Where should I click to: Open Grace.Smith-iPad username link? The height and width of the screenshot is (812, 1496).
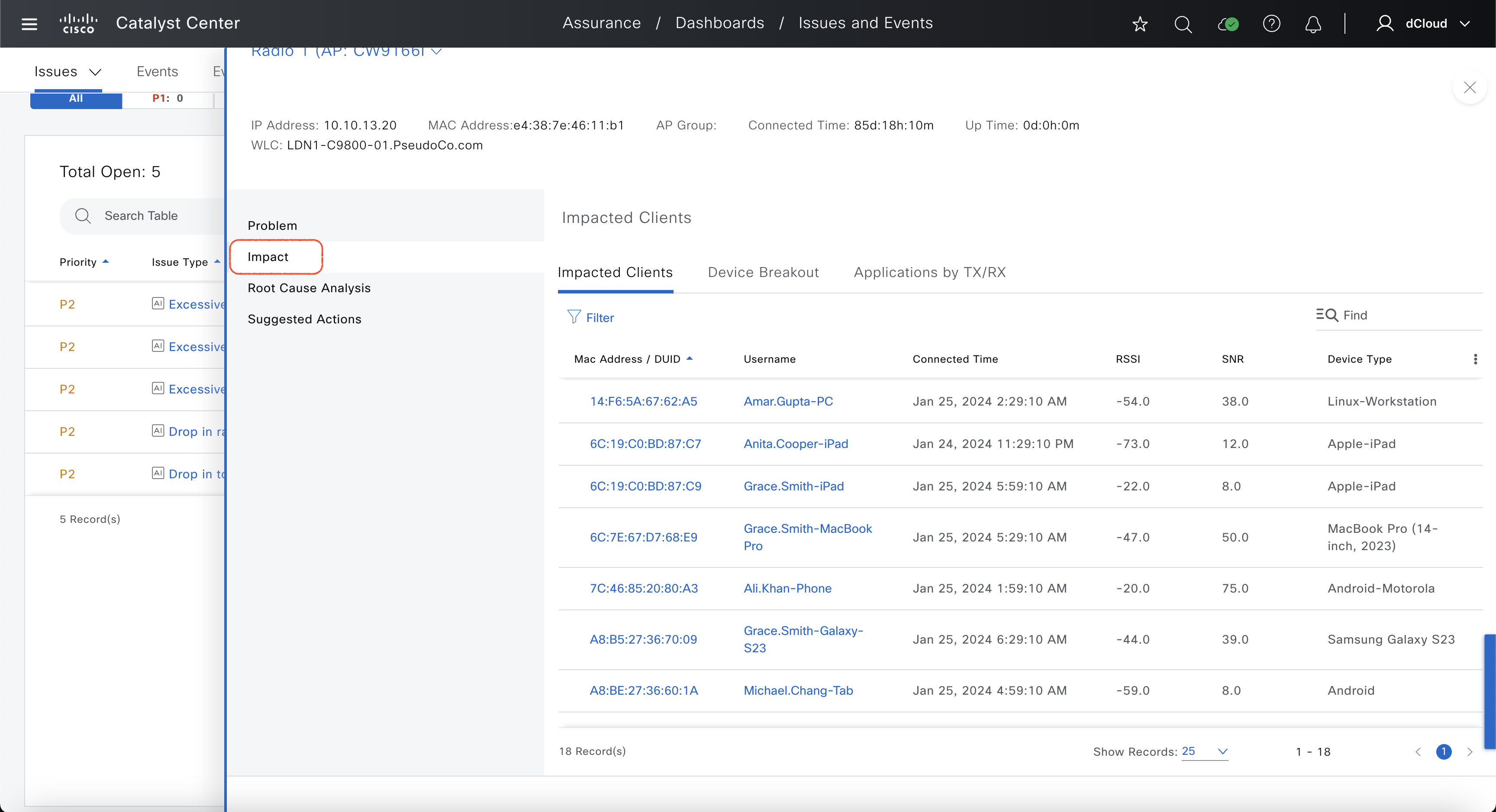point(793,486)
